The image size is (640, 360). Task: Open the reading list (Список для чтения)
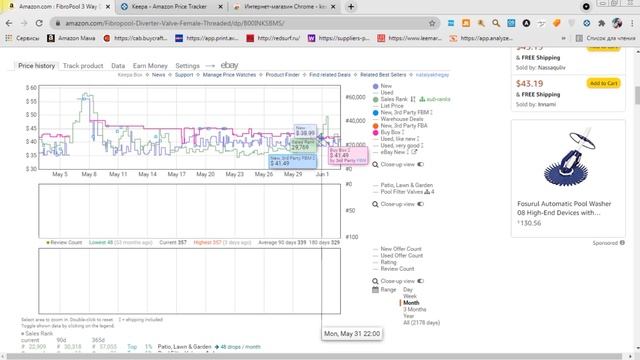point(606,38)
